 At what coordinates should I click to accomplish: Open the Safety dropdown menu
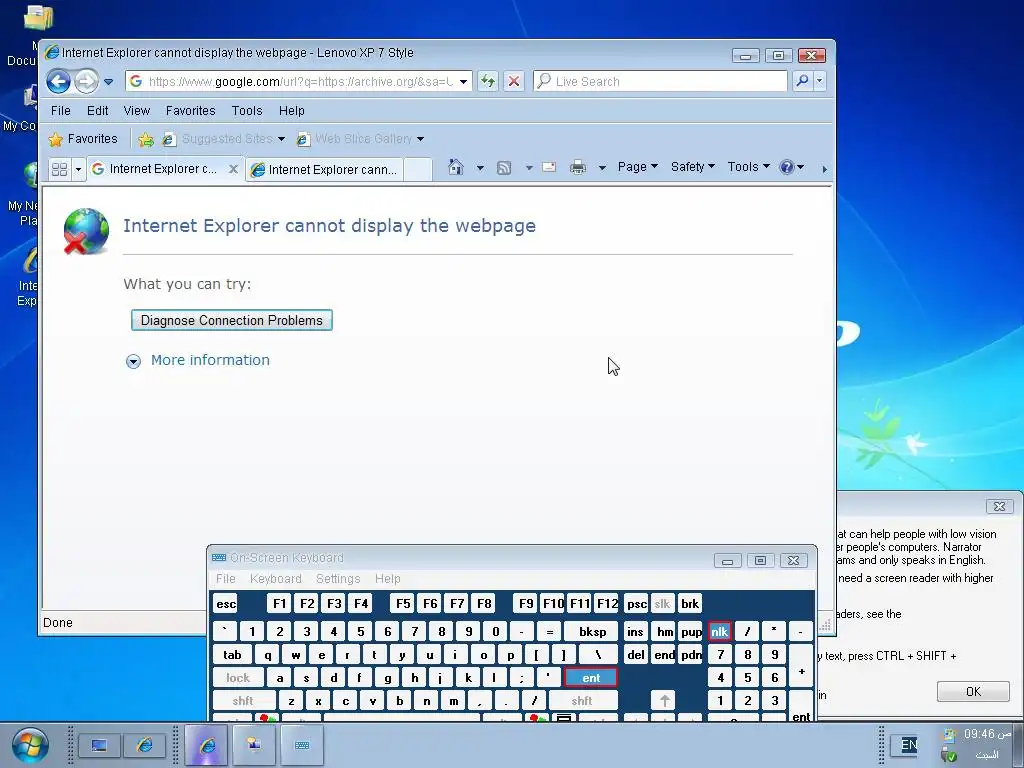coord(693,167)
